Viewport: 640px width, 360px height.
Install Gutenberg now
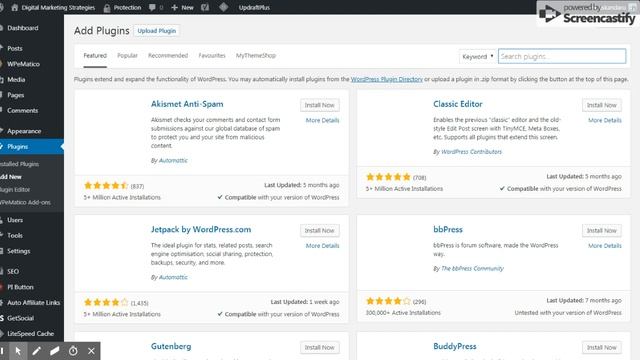pyautogui.click(x=320, y=348)
